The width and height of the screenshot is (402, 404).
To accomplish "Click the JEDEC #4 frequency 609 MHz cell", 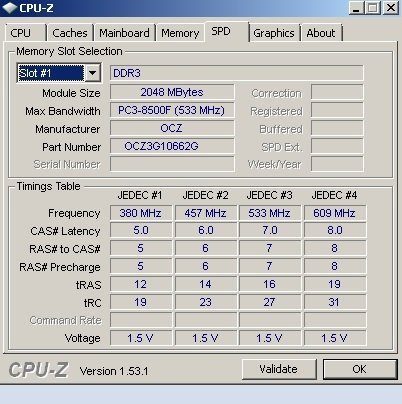I will pos(335,213).
